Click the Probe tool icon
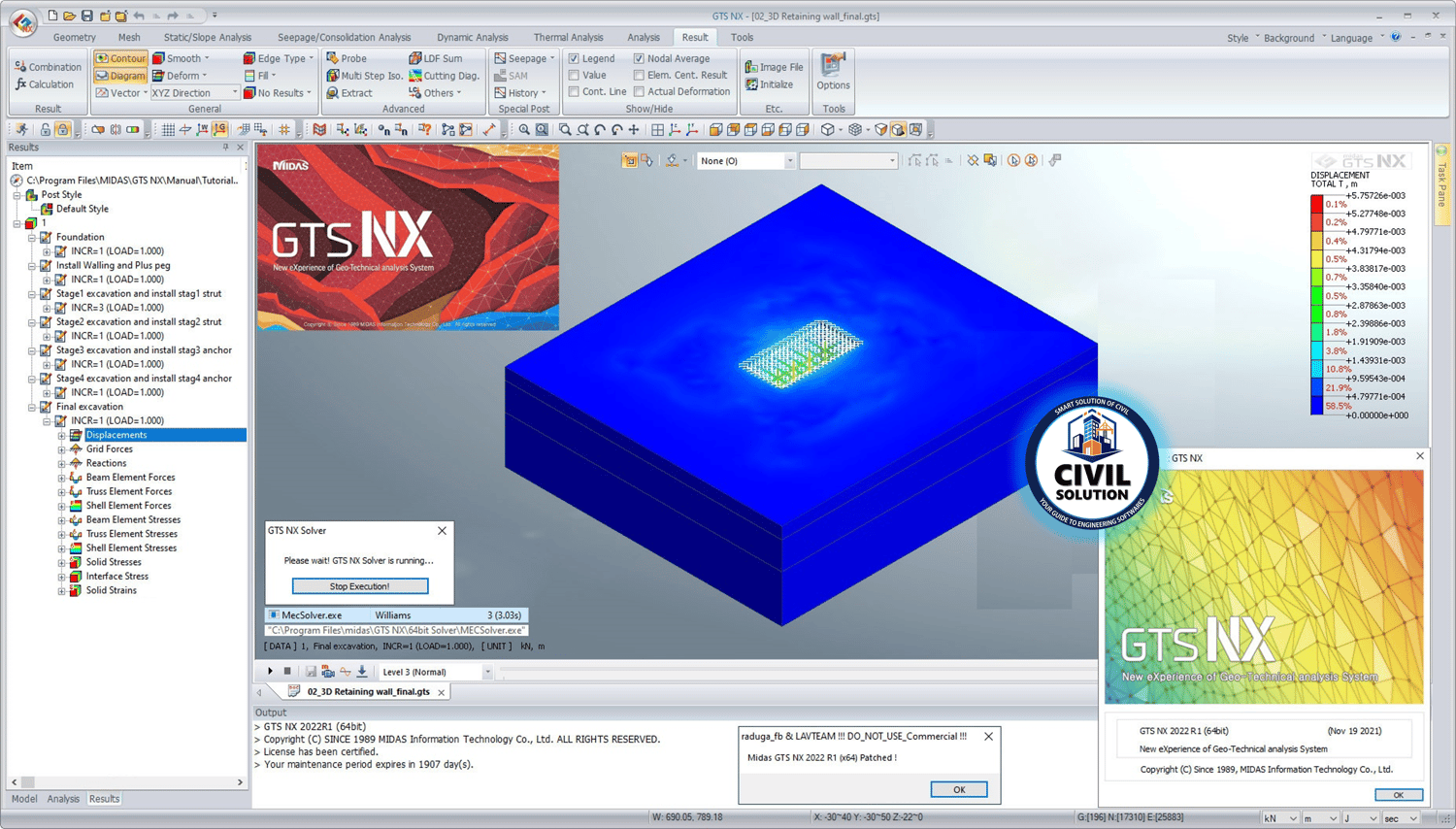This screenshot has width=1456, height=829. click(x=333, y=58)
